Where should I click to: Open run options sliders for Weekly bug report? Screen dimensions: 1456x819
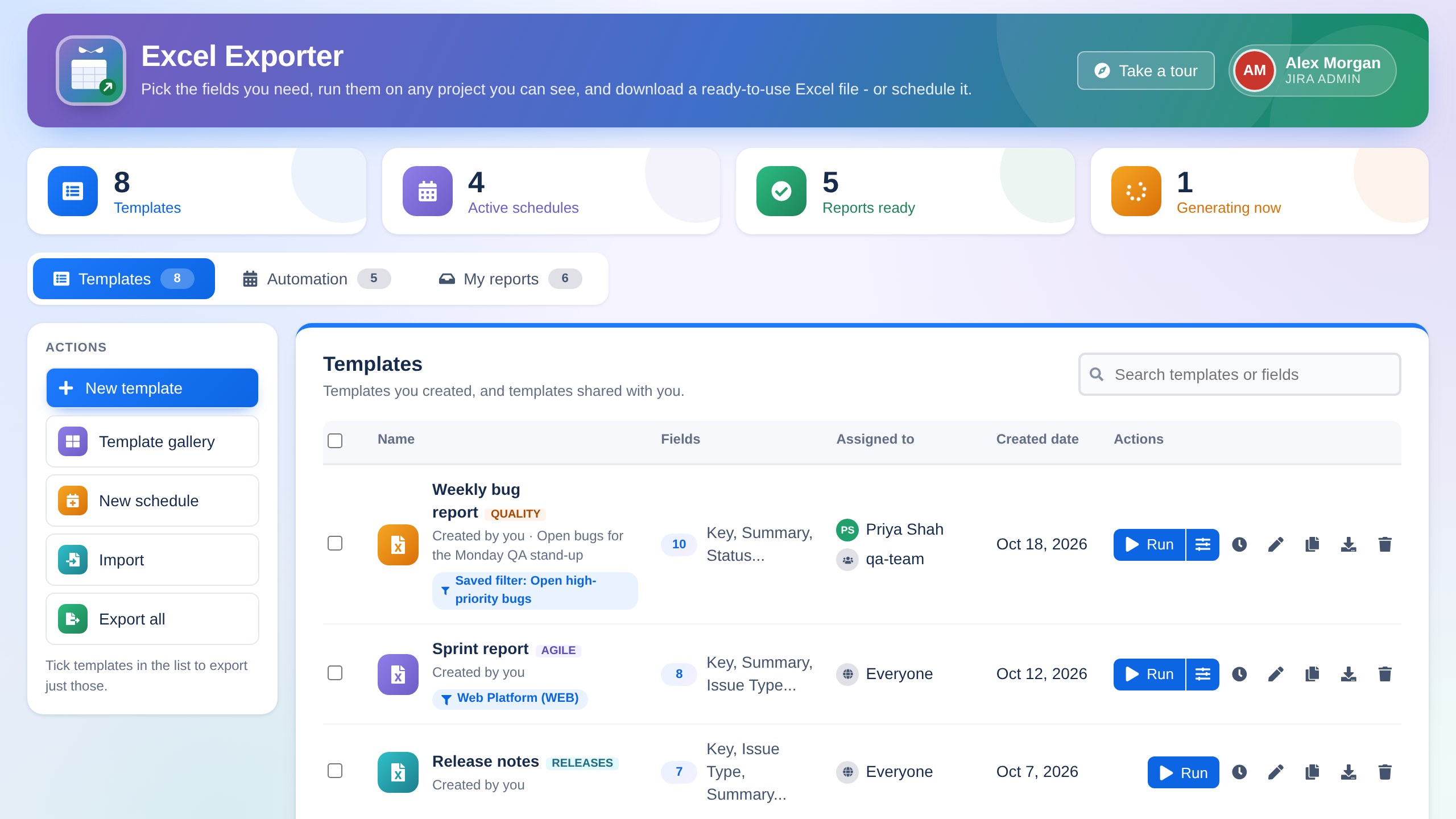pos(1203,544)
